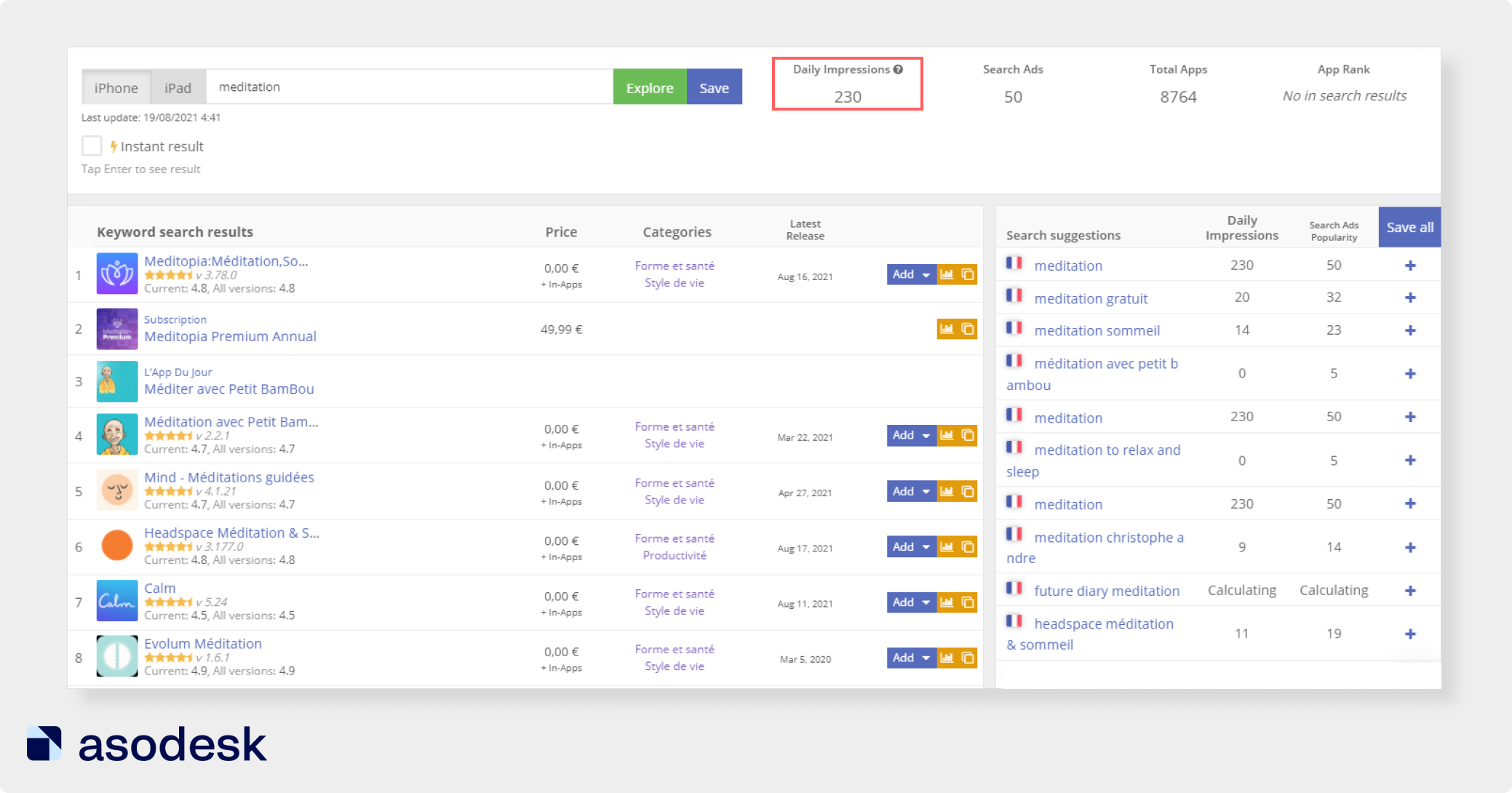1512x793 pixels.
Task: Open Evolum Méditation app link
Action: point(203,643)
